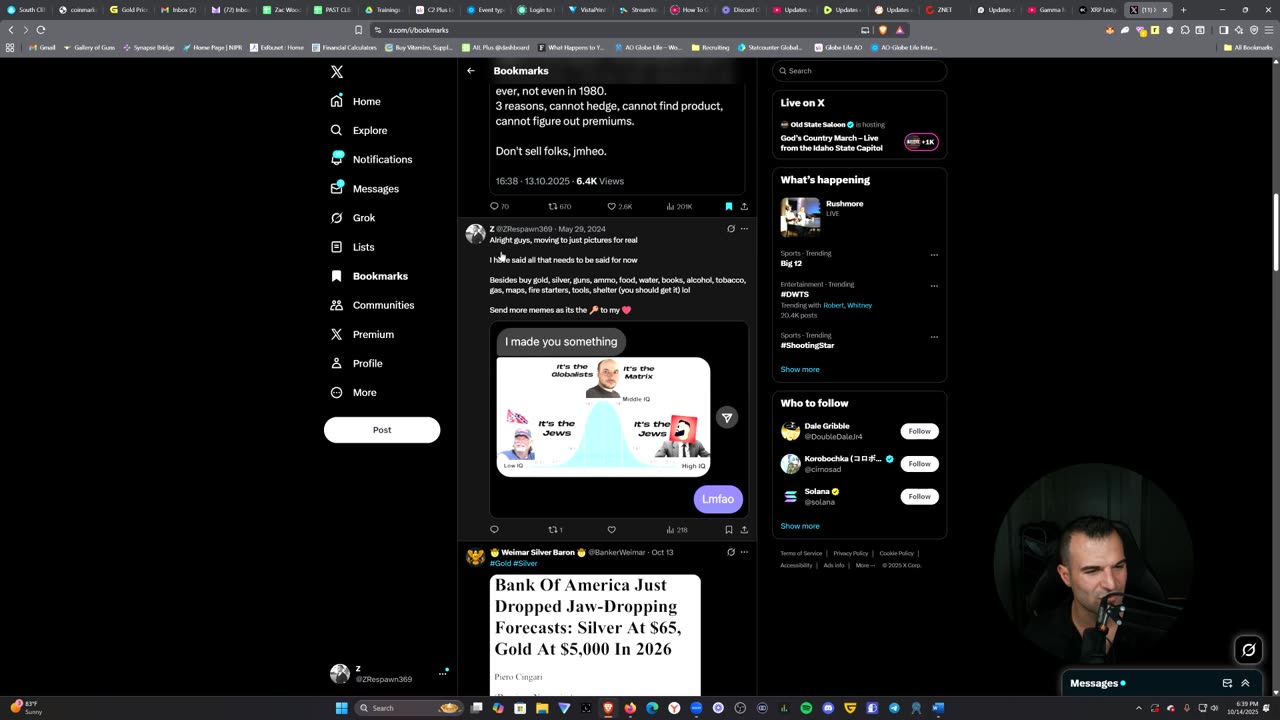This screenshot has height=720, width=1280.
Task: Follow Dale Gribble
Action: coord(919,431)
